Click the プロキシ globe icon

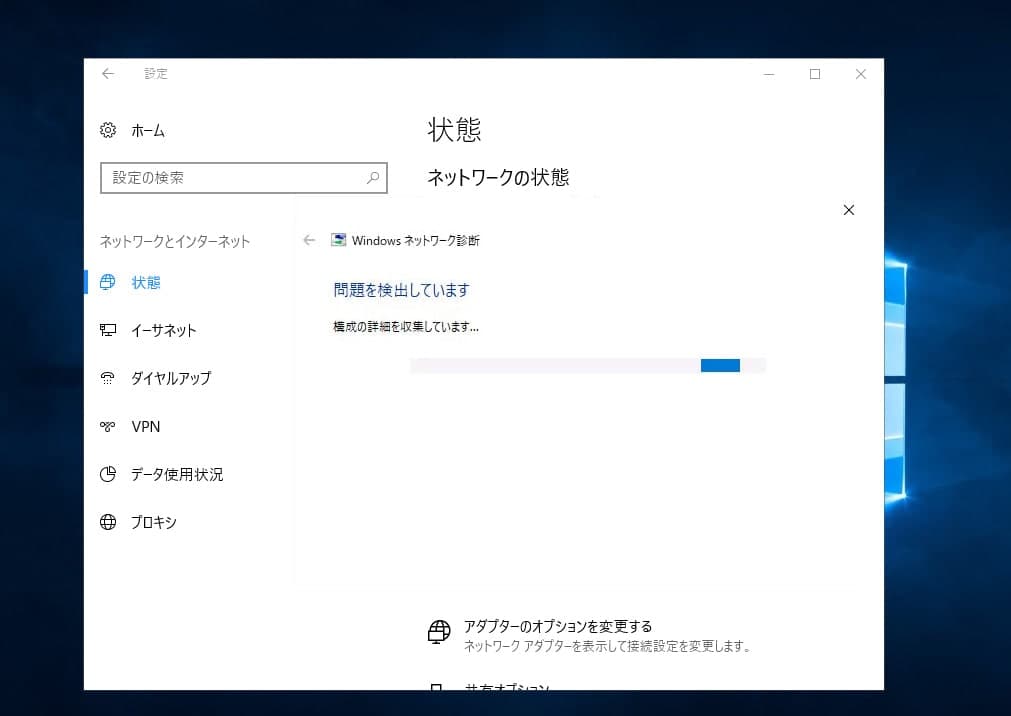[108, 522]
